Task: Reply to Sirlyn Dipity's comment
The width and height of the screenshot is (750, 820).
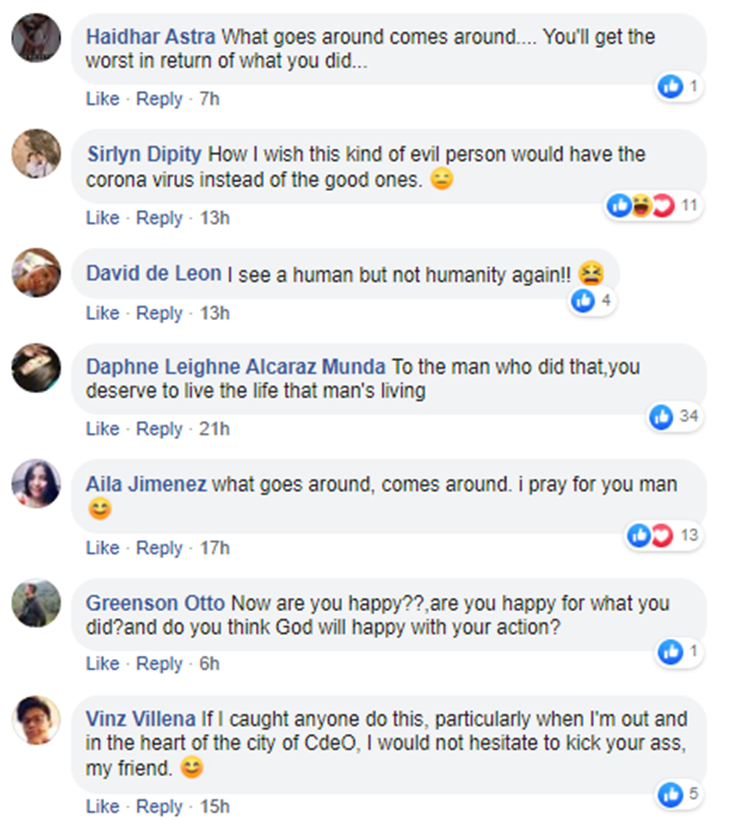Action: 160,218
